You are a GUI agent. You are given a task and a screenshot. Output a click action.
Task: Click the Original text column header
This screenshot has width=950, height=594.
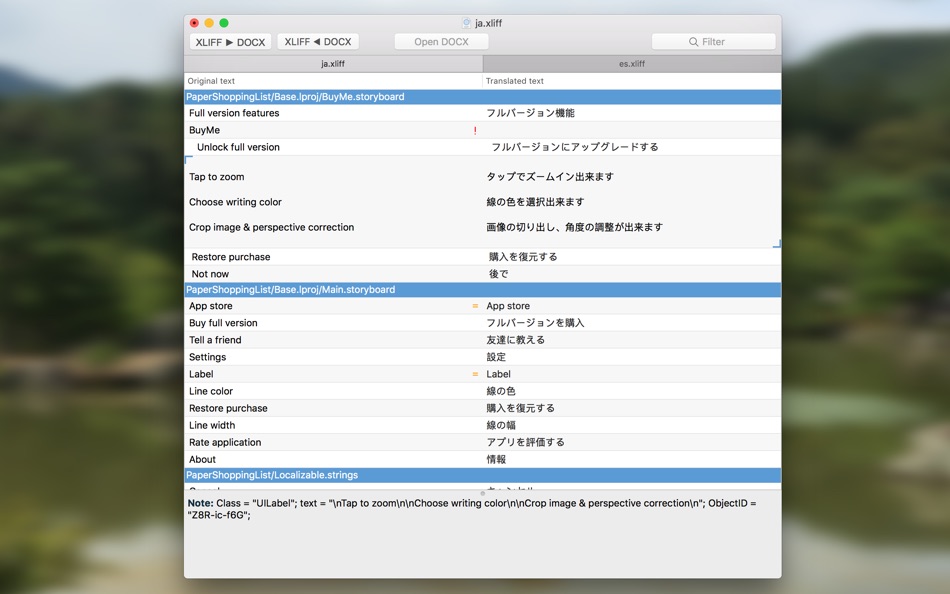click(x=211, y=81)
